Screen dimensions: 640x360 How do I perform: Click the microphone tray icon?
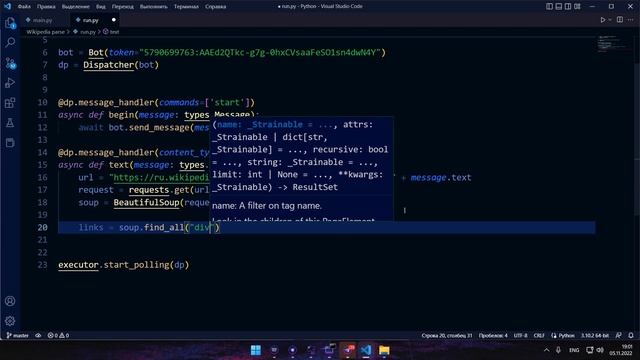[x=558, y=350]
